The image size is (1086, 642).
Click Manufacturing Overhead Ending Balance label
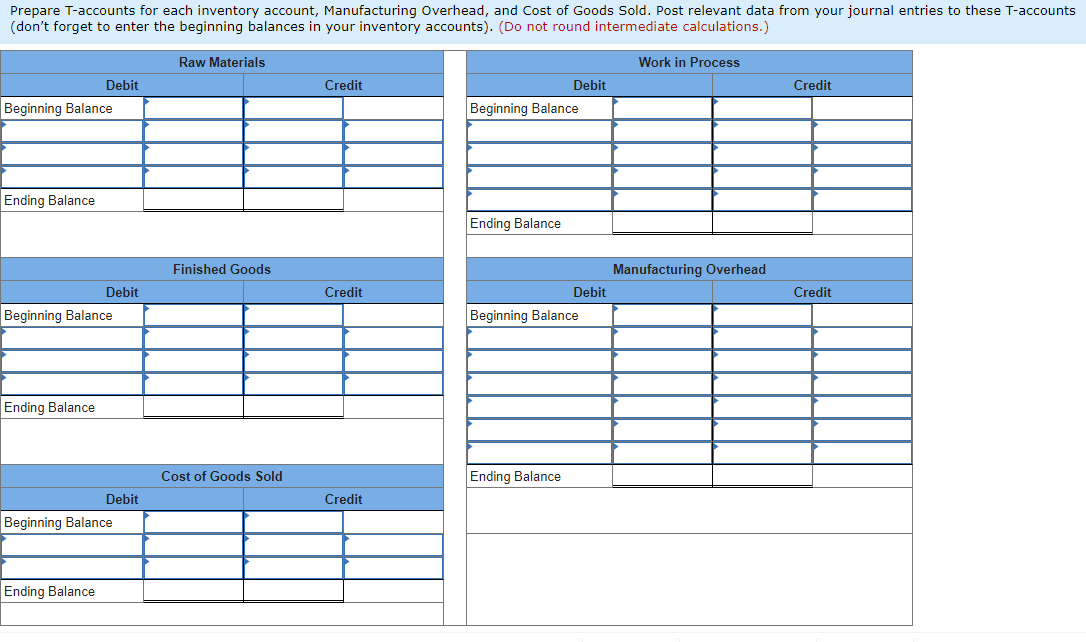pos(515,476)
